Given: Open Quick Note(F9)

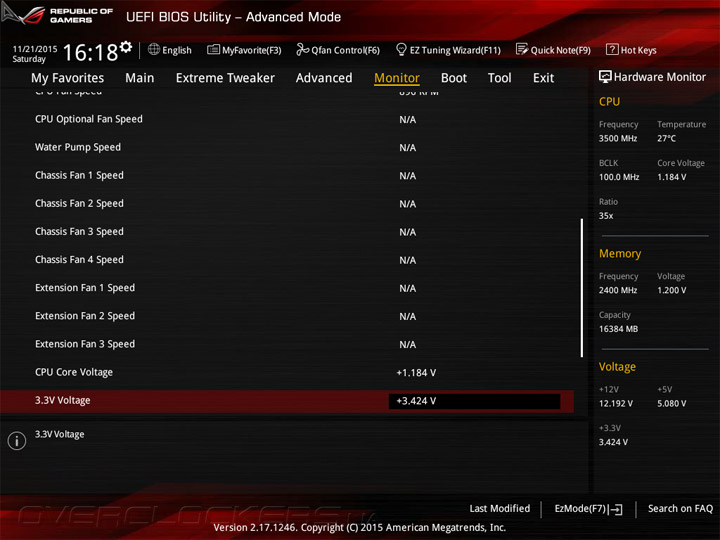Looking at the screenshot, I should [553, 50].
